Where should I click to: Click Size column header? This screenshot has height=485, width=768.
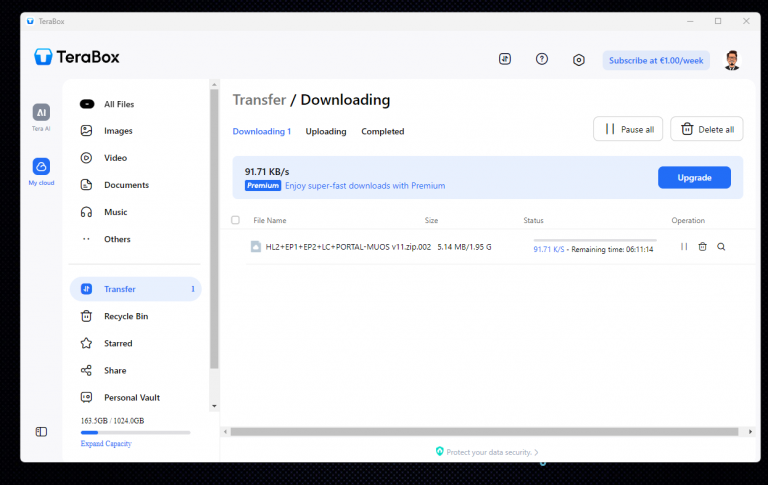431,220
